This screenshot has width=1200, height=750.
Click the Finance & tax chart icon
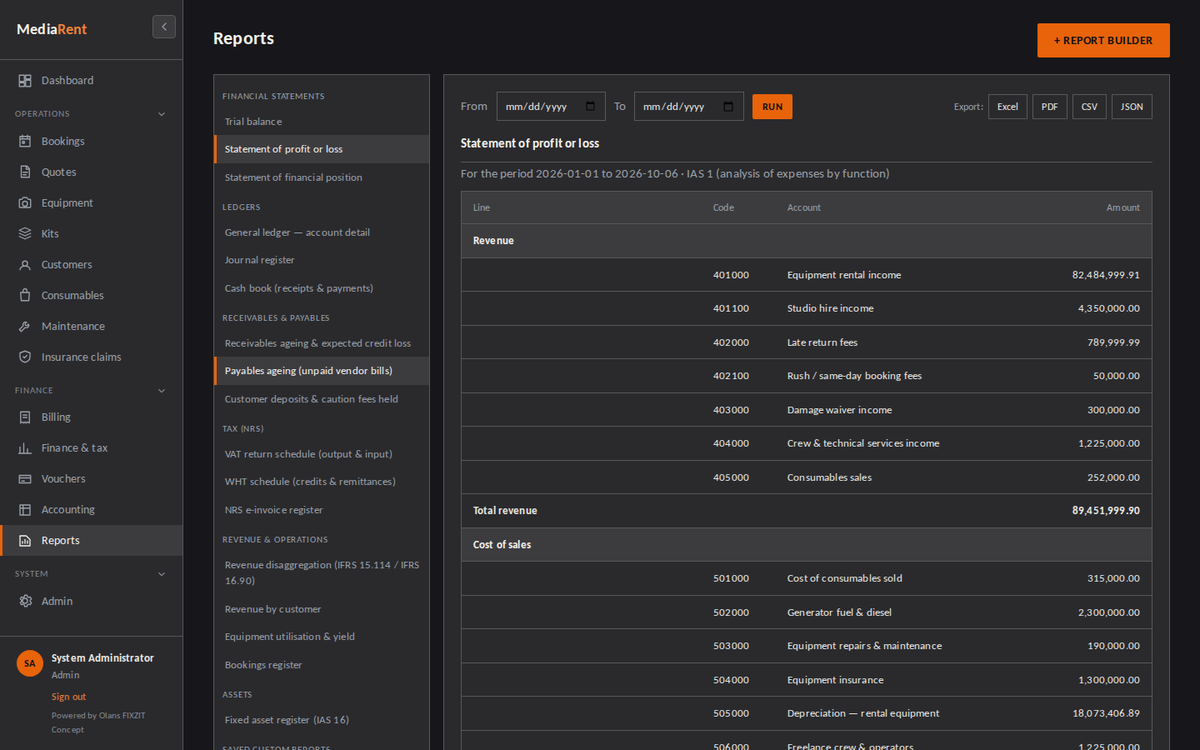pyautogui.click(x=25, y=448)
